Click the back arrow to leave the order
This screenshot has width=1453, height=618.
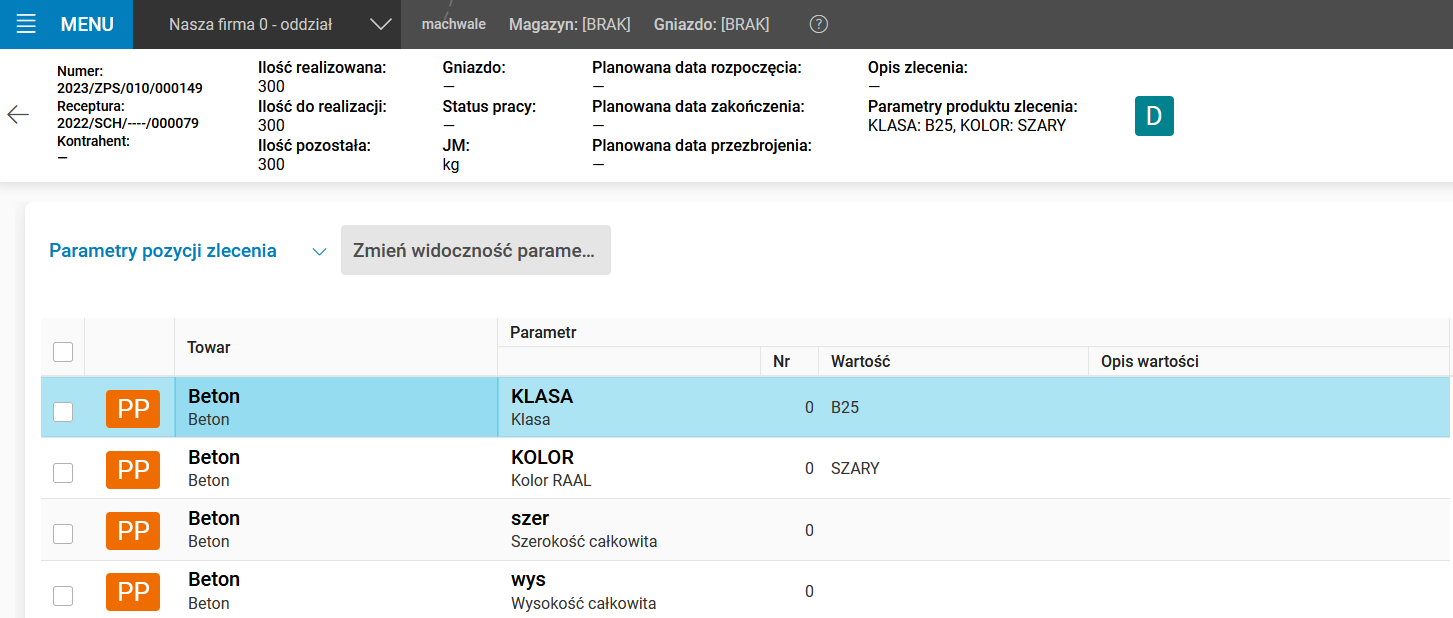(18, 115)
